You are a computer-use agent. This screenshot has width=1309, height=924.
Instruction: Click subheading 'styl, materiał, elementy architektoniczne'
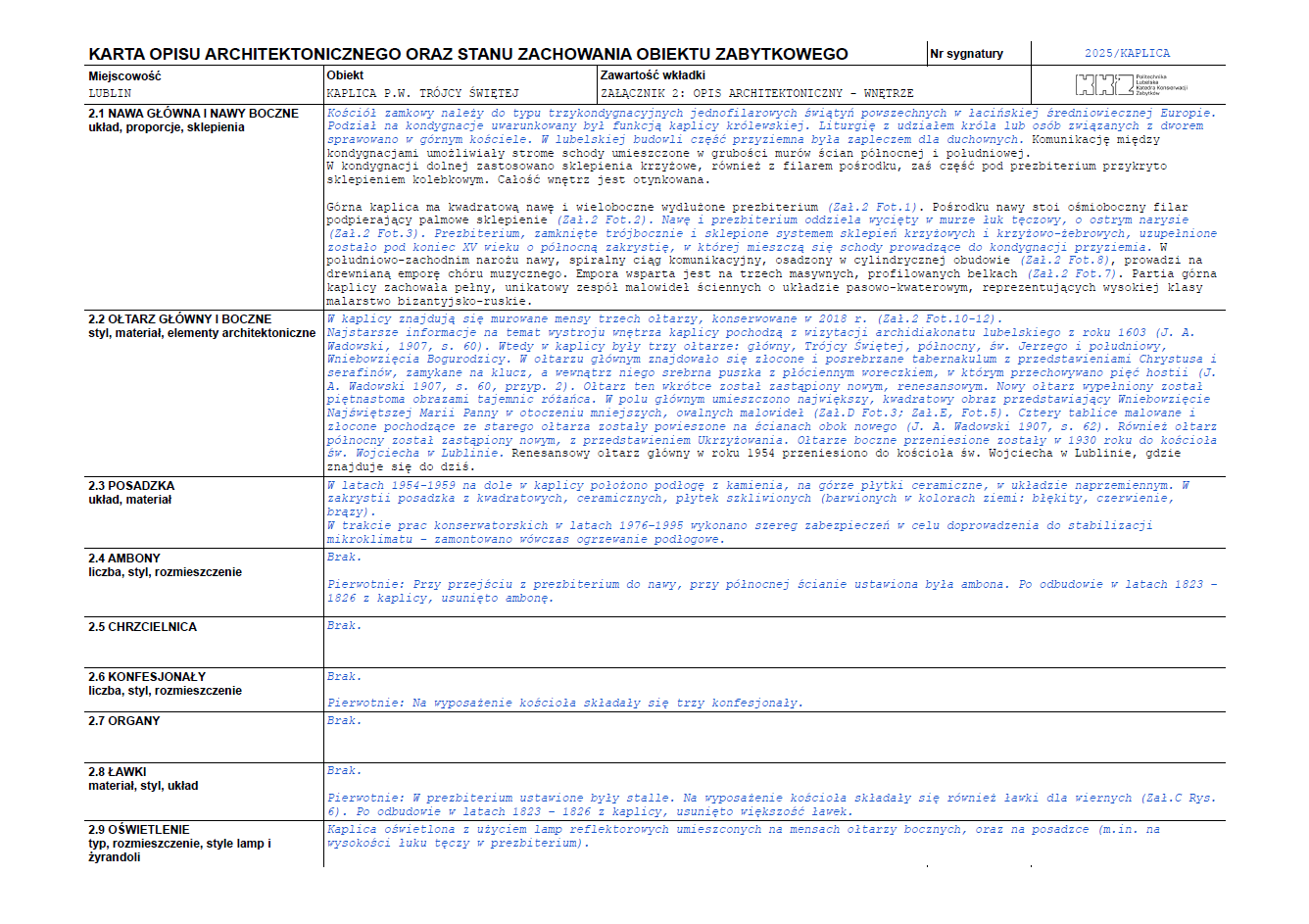[202, 333]
